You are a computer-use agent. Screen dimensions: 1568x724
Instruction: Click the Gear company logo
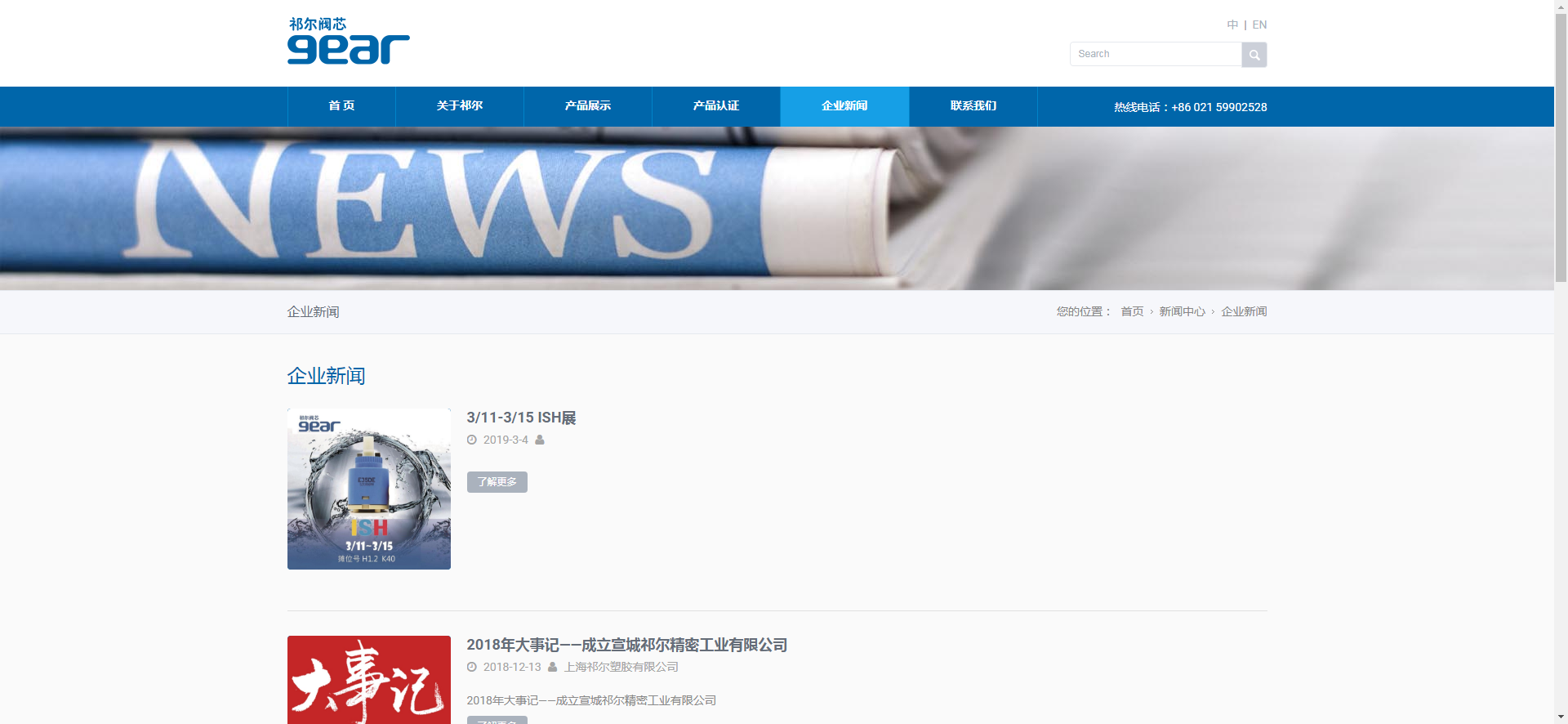pos(348,41)
